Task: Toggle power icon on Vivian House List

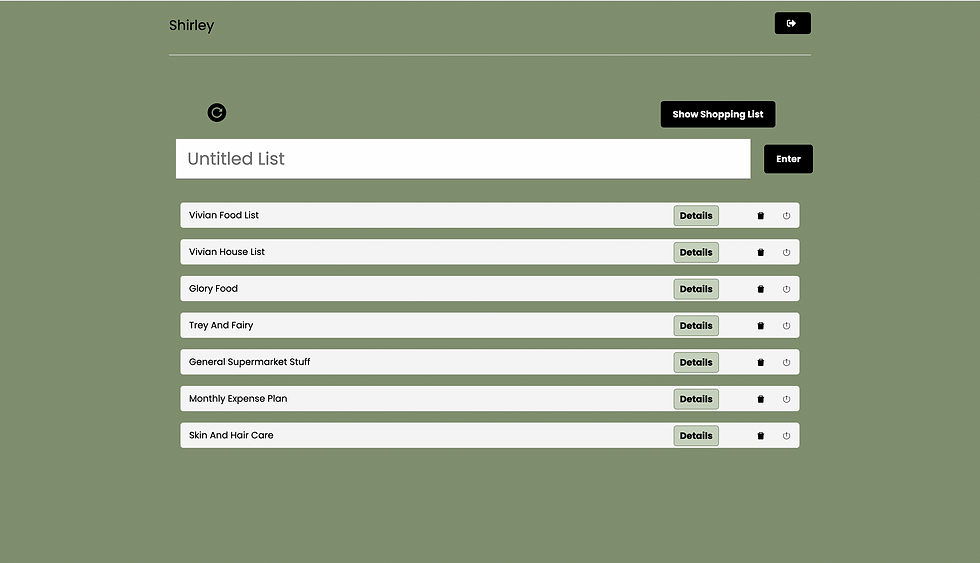Action: [x=786, y=252]
